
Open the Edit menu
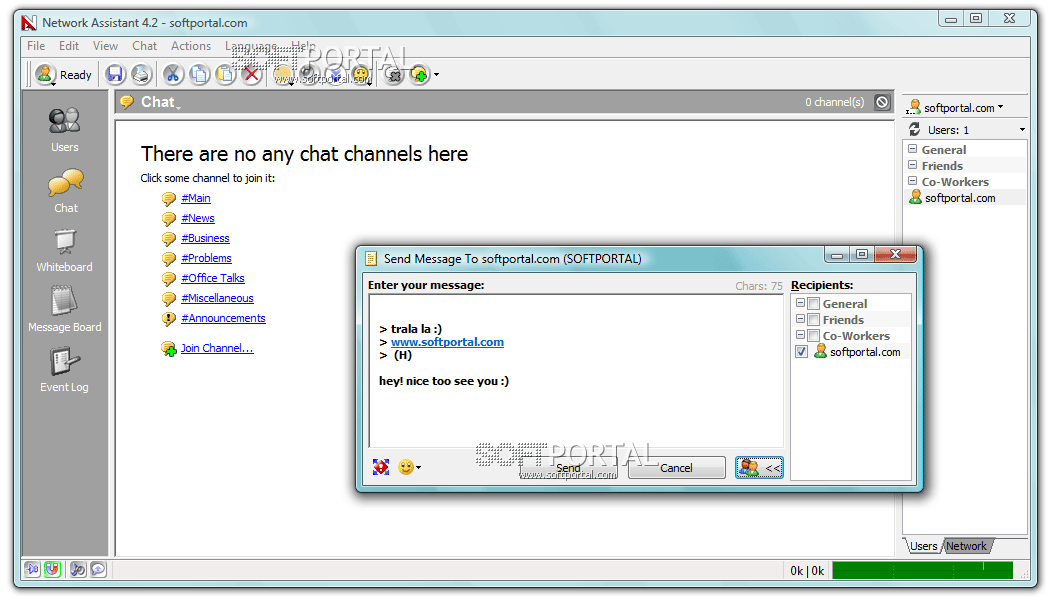coord(68,46)
